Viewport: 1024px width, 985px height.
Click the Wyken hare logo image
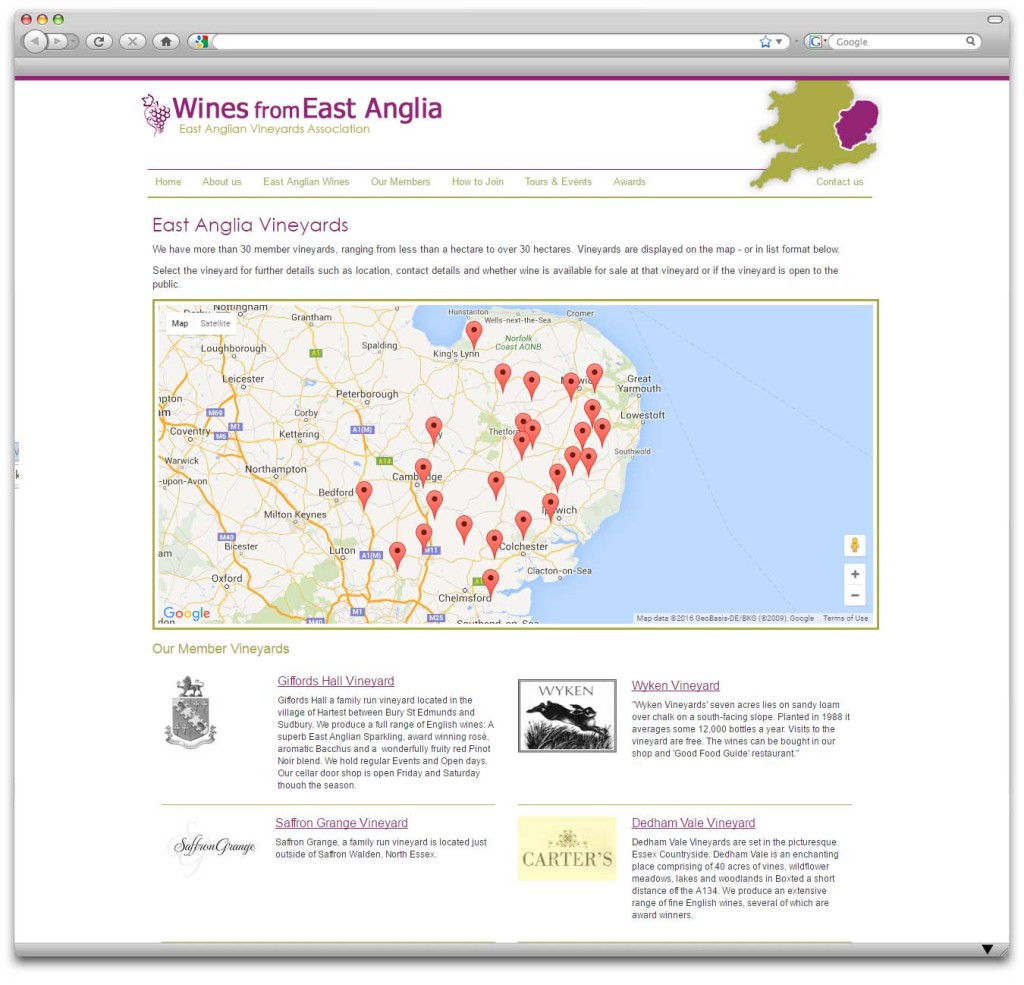click(567, 715)
